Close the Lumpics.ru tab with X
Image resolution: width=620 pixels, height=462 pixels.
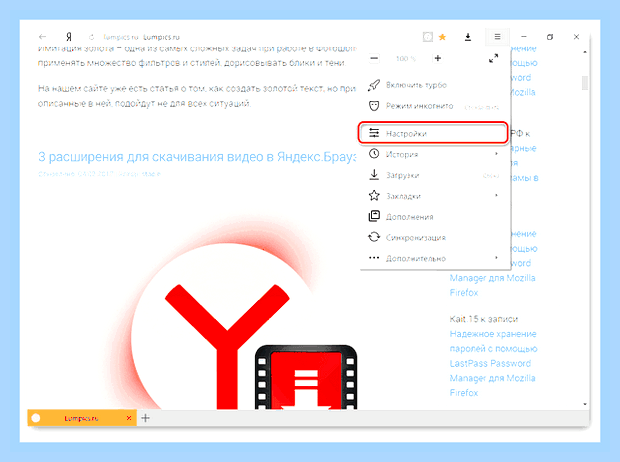point(129,418)
